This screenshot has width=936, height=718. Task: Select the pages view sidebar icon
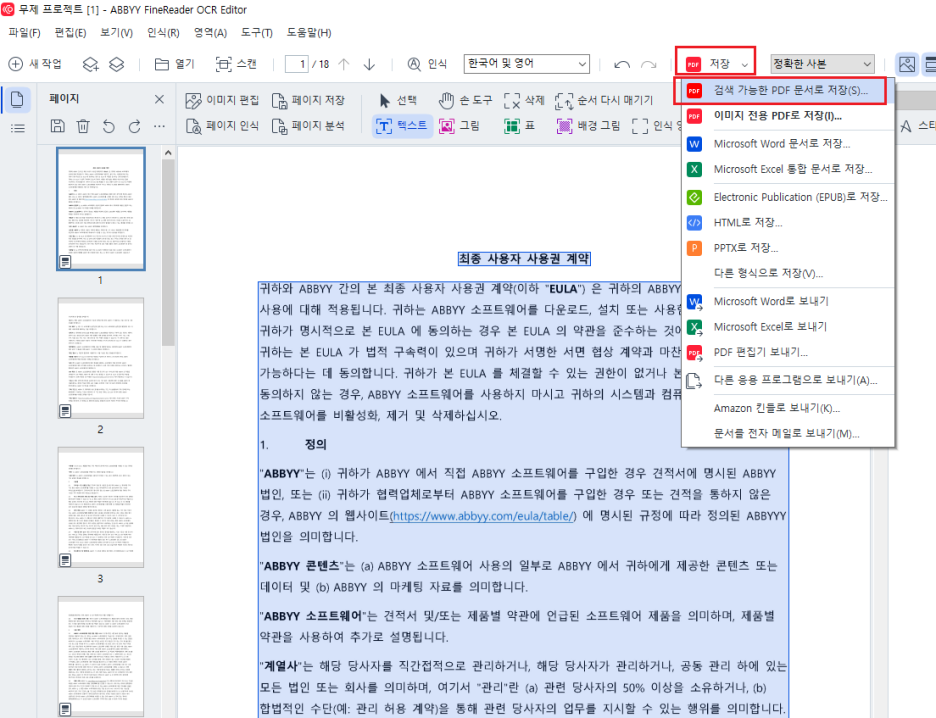click(x=17, y=99)
